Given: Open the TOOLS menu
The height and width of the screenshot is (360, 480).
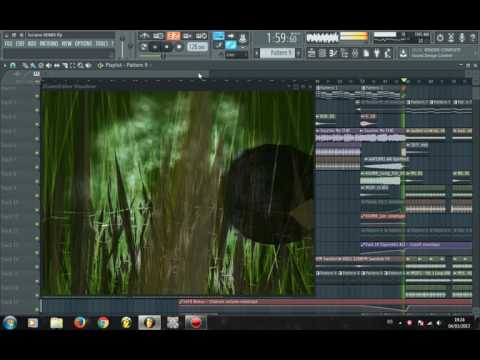Looking at the screenshot, I should (x=102, y=44).
